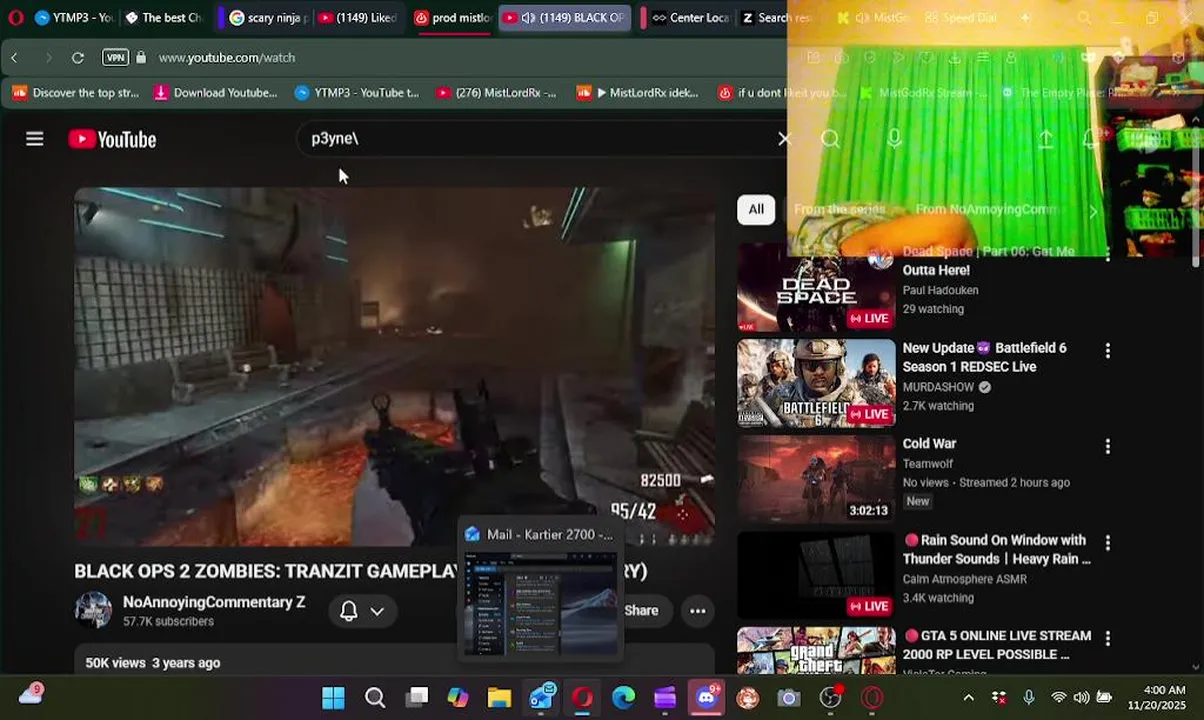Open more actions three-dot button under video
Viewport: 1204px width, 720px height.
tap(698, 610)
